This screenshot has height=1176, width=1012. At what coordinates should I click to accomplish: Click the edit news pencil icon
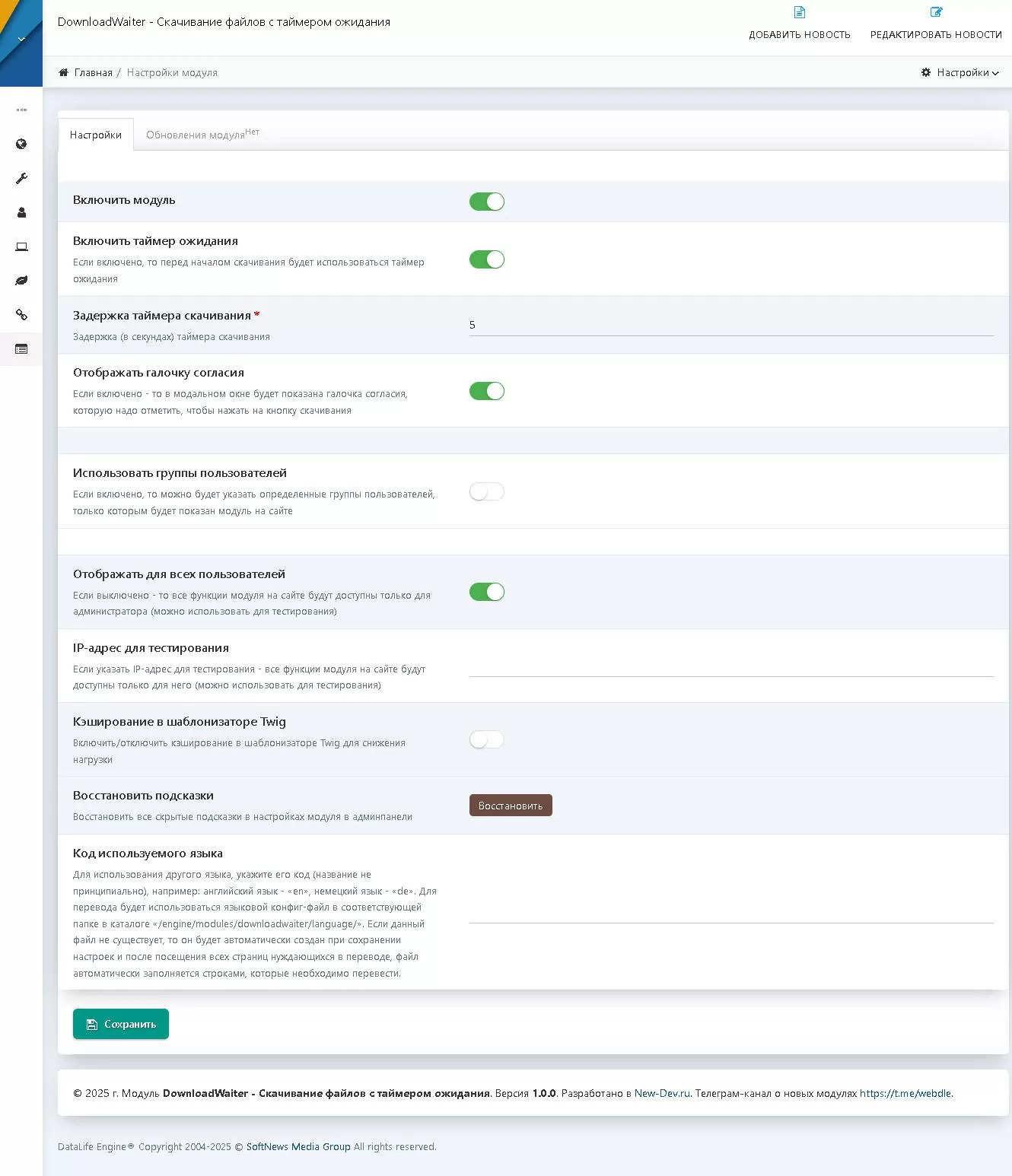click(936, 13)
